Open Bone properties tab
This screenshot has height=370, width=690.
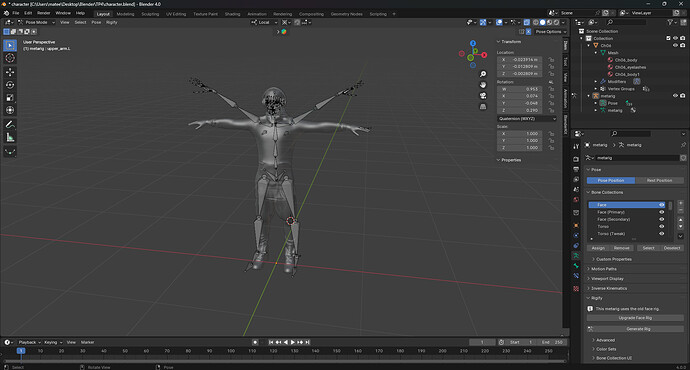coord(576,266)
